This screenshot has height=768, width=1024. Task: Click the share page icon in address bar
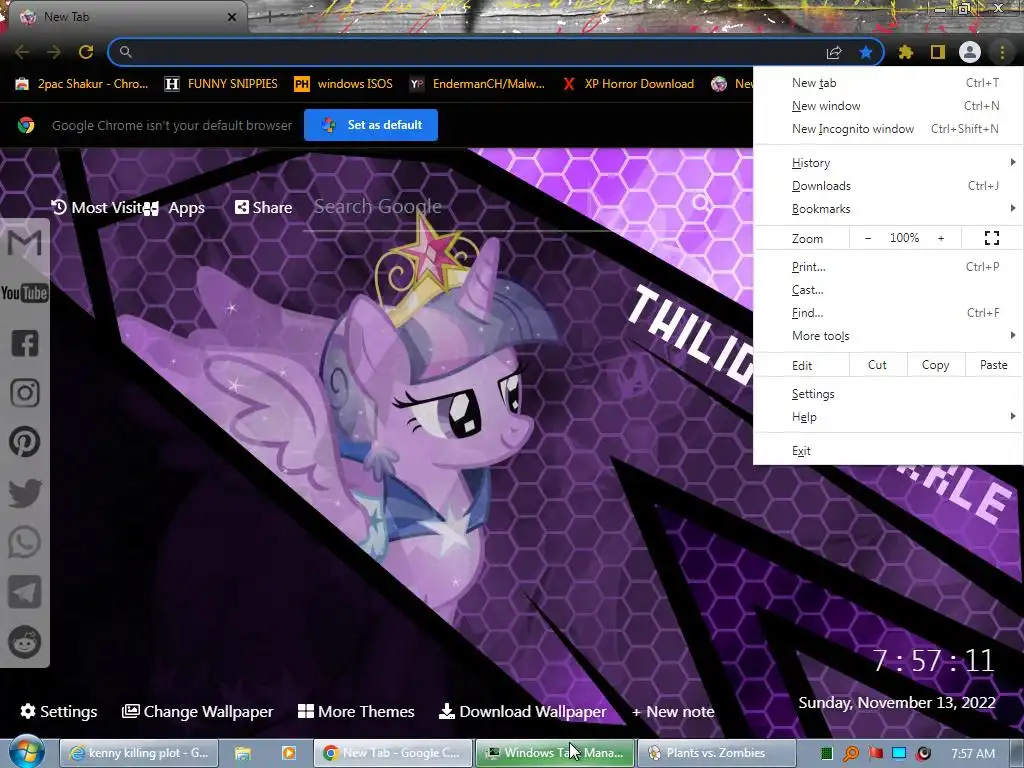pos(834,52)
